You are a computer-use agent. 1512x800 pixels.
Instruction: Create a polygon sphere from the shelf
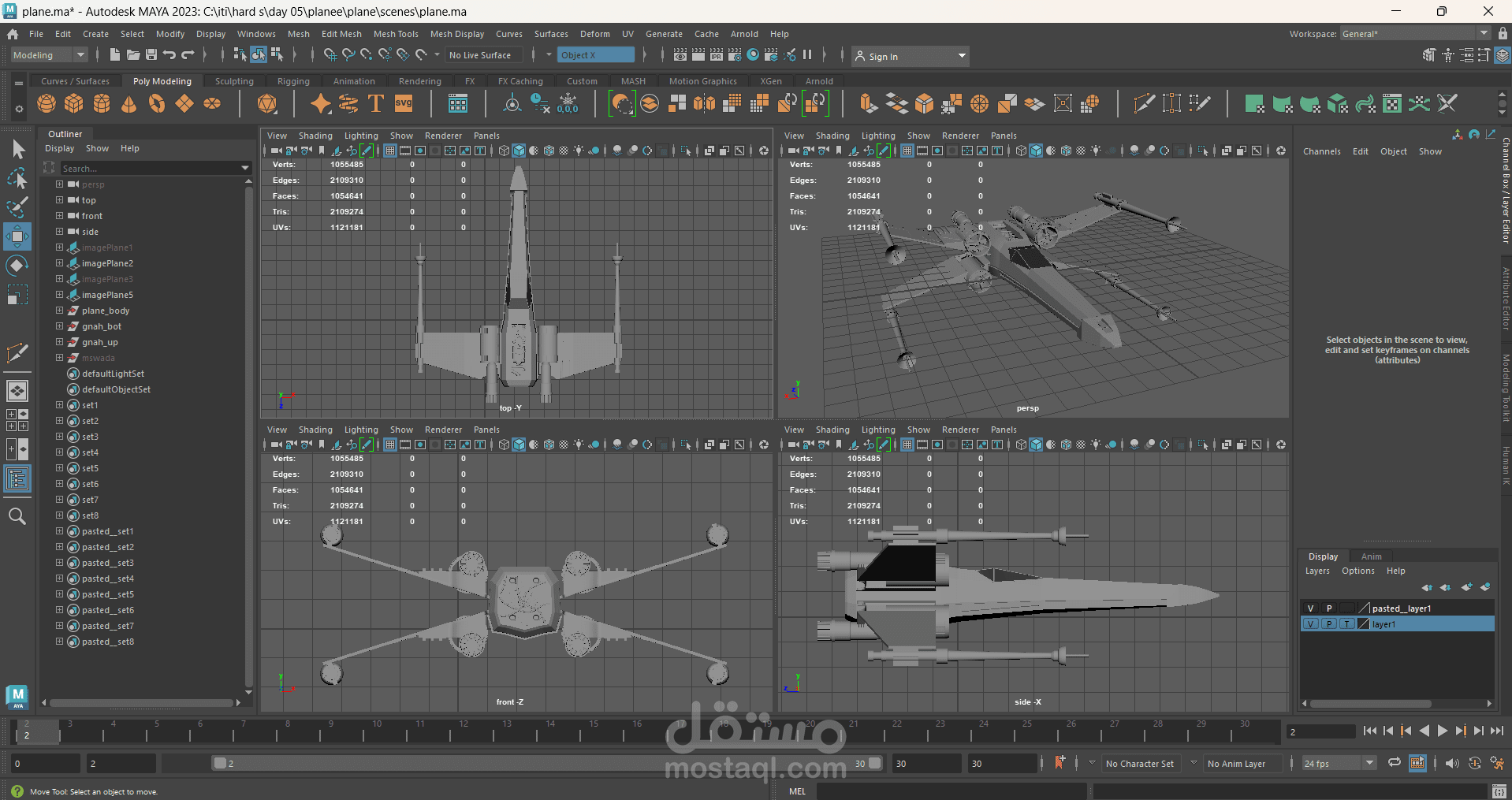coord(47,103)
